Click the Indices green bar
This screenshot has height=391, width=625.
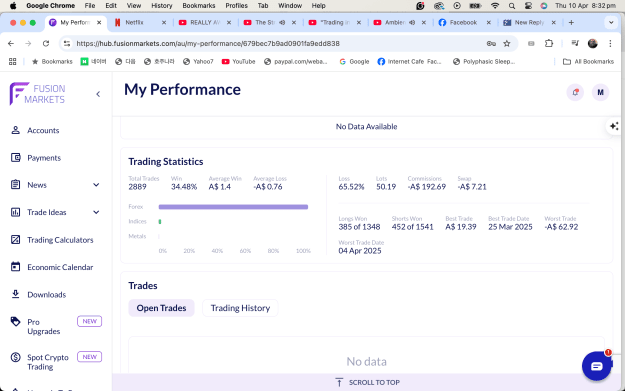coord(160,222)
